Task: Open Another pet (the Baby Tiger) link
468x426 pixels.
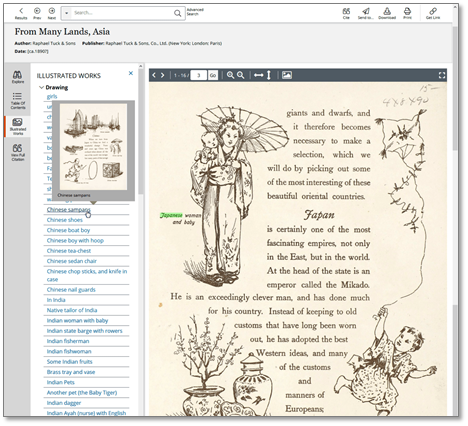Action: tap(82, 393)
